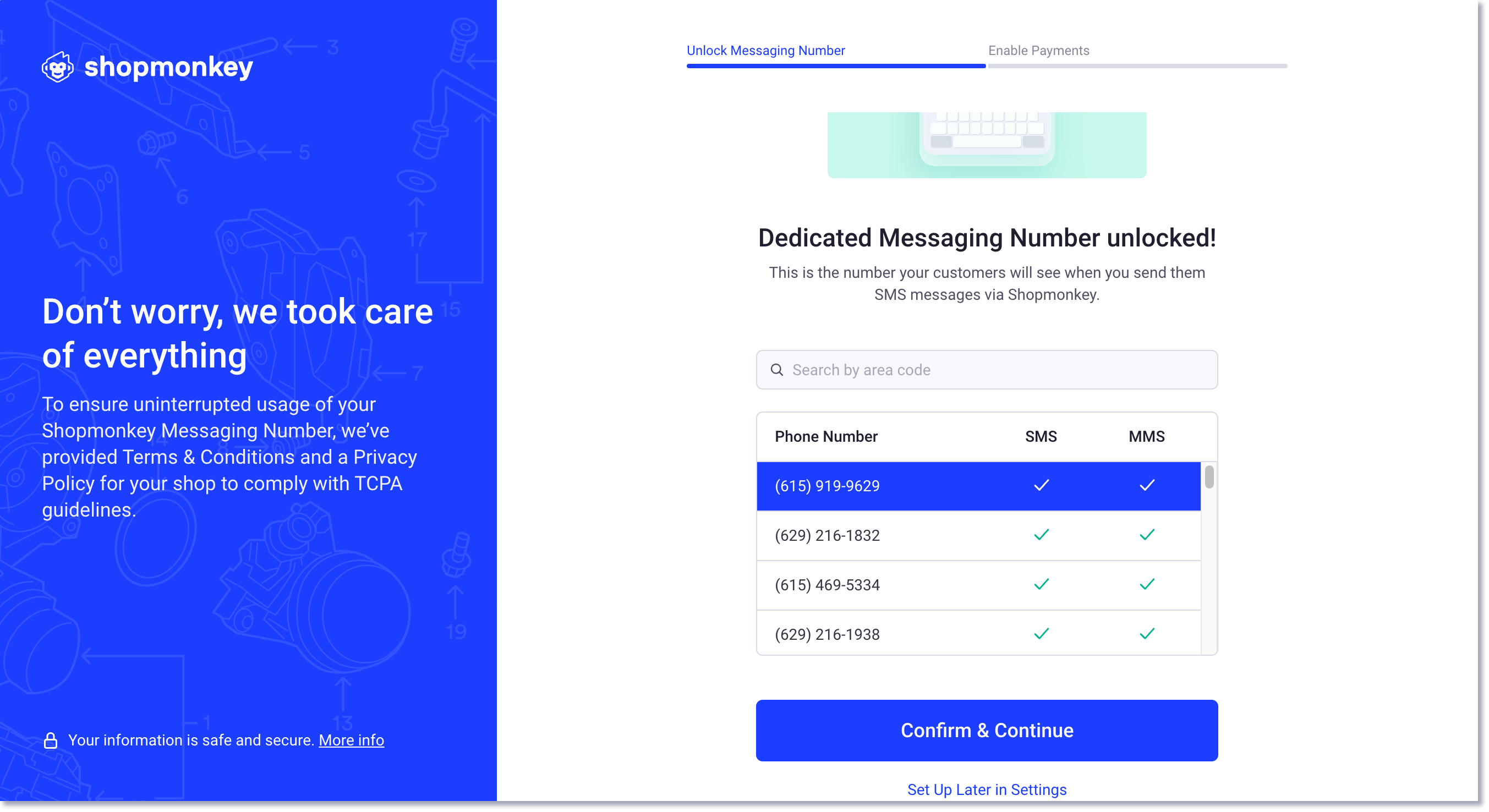The image size is (1489, 812).
Task: Select phone number (629) 216-1938
Action: [x=978, y=633]
